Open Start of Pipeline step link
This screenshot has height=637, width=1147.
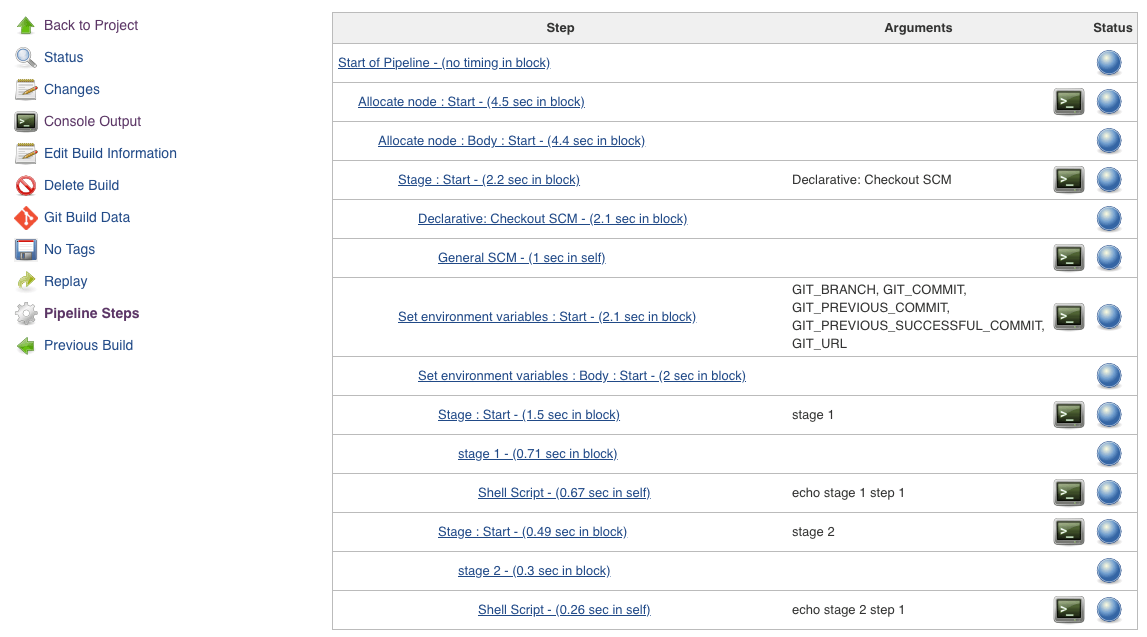(444, 63)
